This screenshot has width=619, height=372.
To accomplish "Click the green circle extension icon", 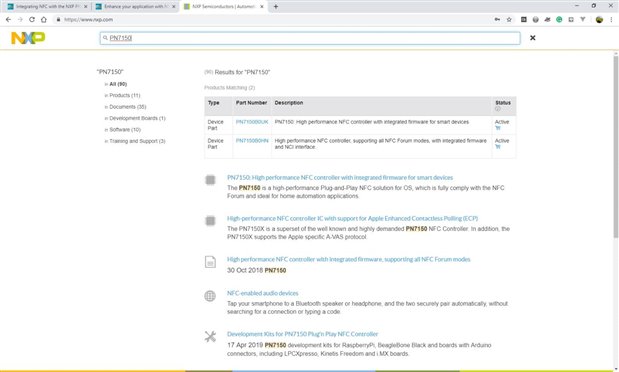I will (559, 19).
